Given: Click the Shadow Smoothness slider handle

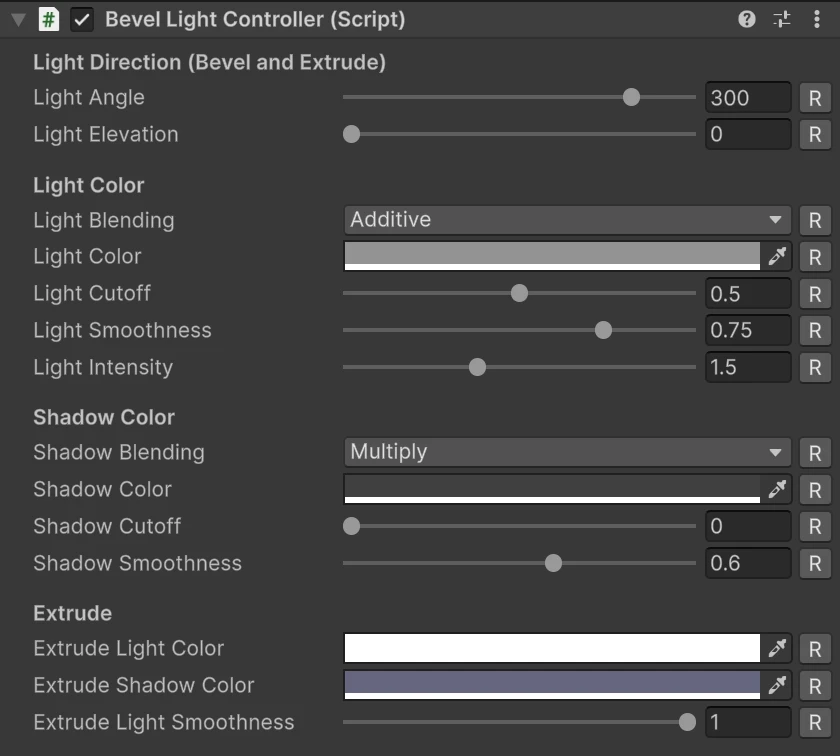Looking at the screenshot, I should pos(553,563).
